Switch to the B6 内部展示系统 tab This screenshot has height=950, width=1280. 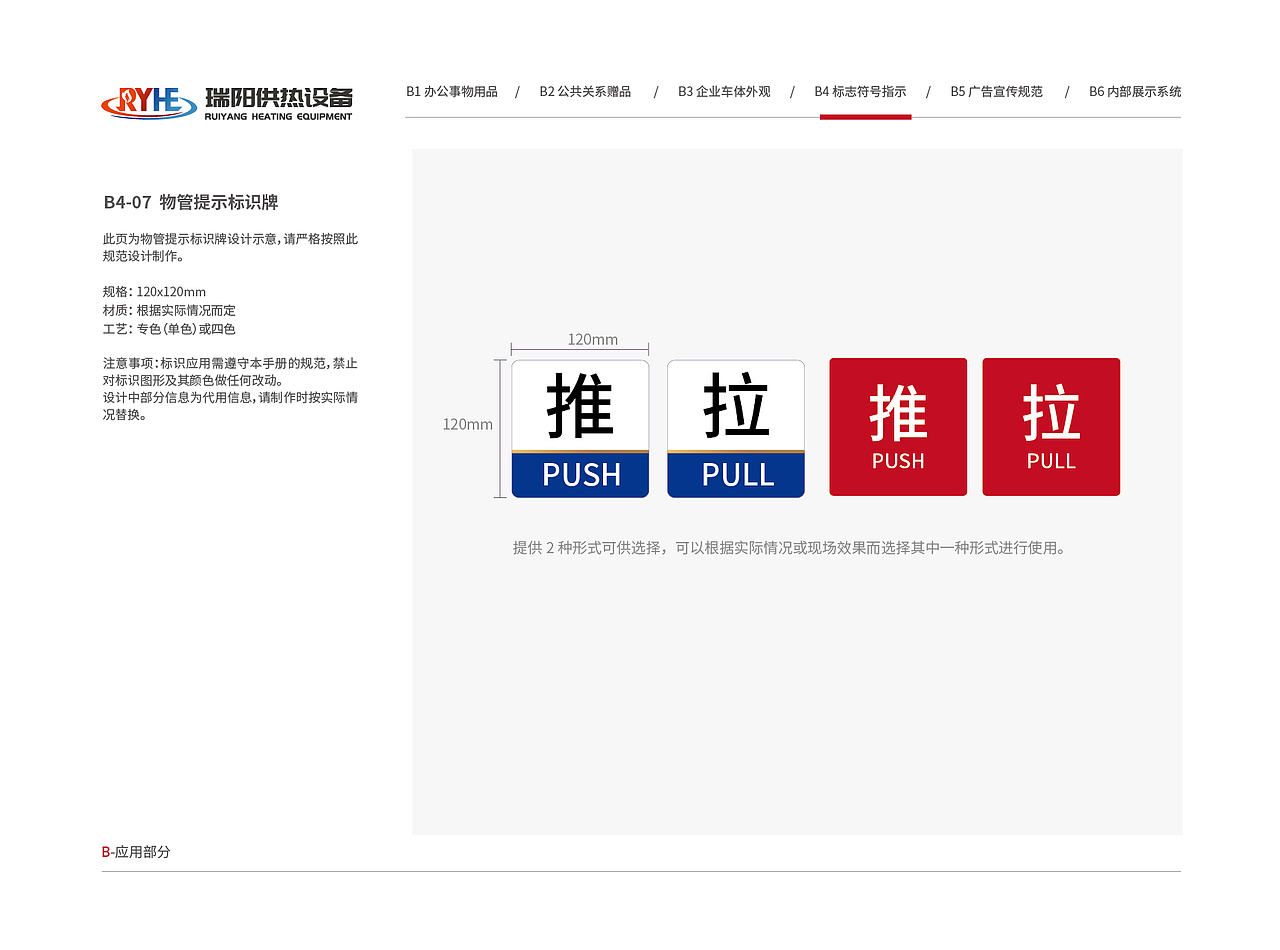pos(1135,91)
